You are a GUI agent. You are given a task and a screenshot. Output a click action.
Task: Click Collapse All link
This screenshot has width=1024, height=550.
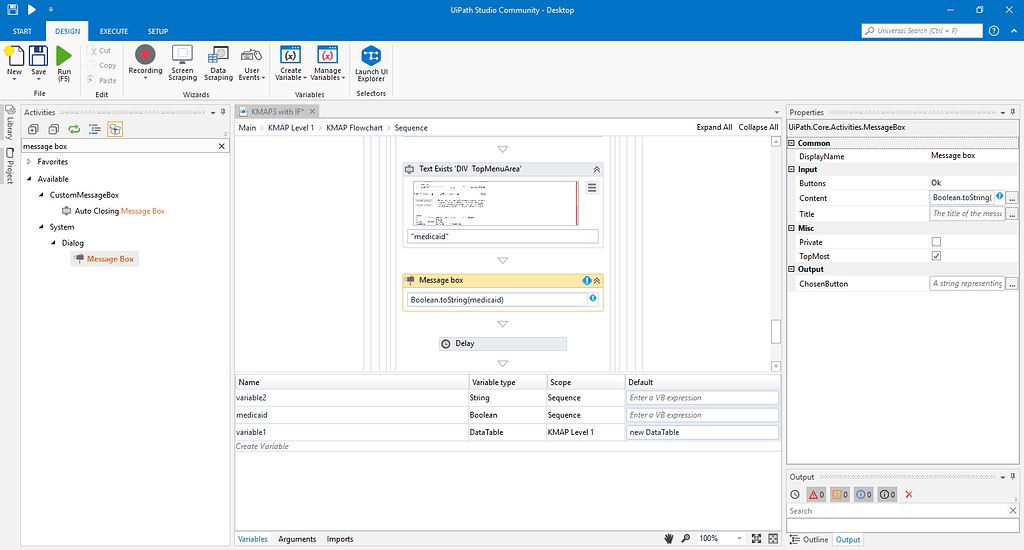click(758, 127)
